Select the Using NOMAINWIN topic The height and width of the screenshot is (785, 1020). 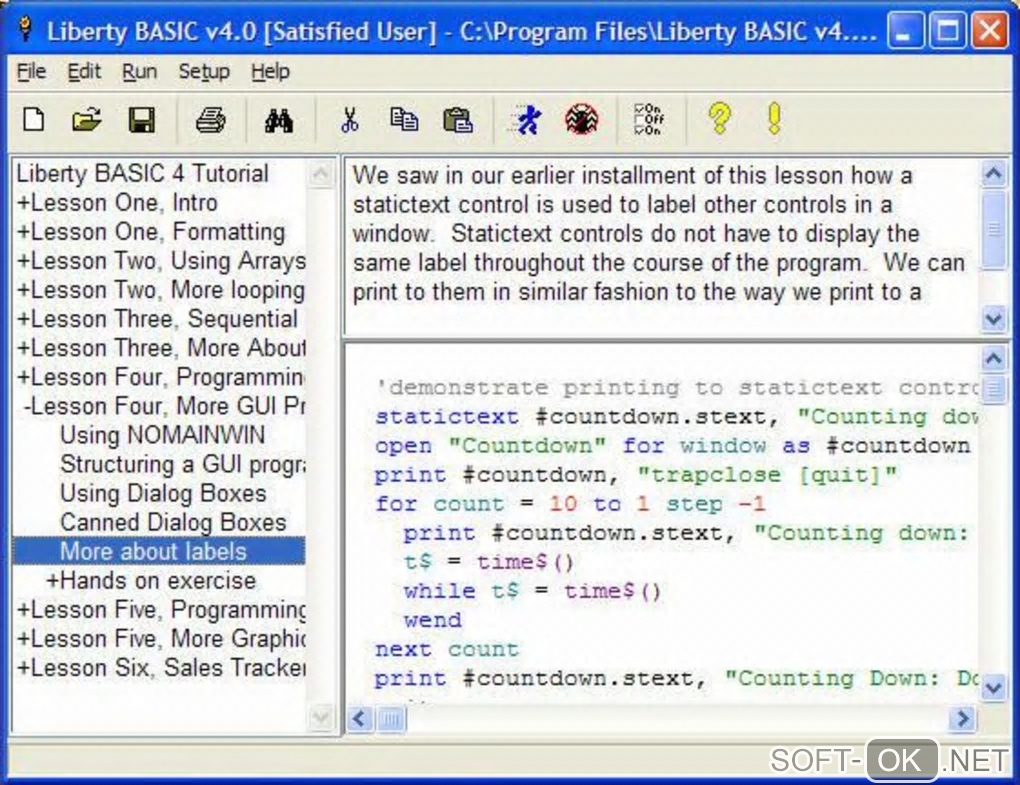[x=163, y=435]
